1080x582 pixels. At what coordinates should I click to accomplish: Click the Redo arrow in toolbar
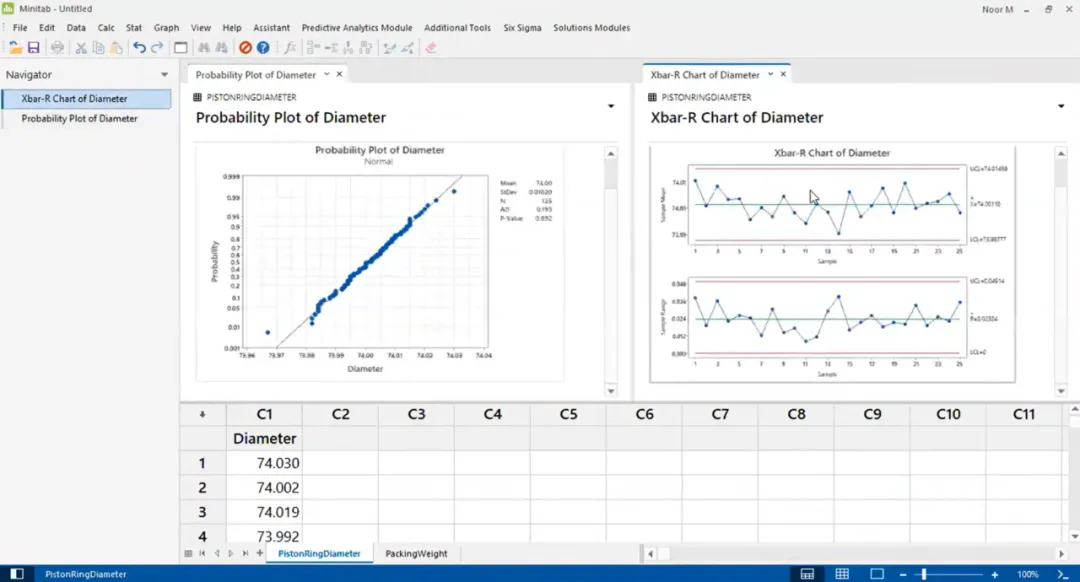(157, 48)
